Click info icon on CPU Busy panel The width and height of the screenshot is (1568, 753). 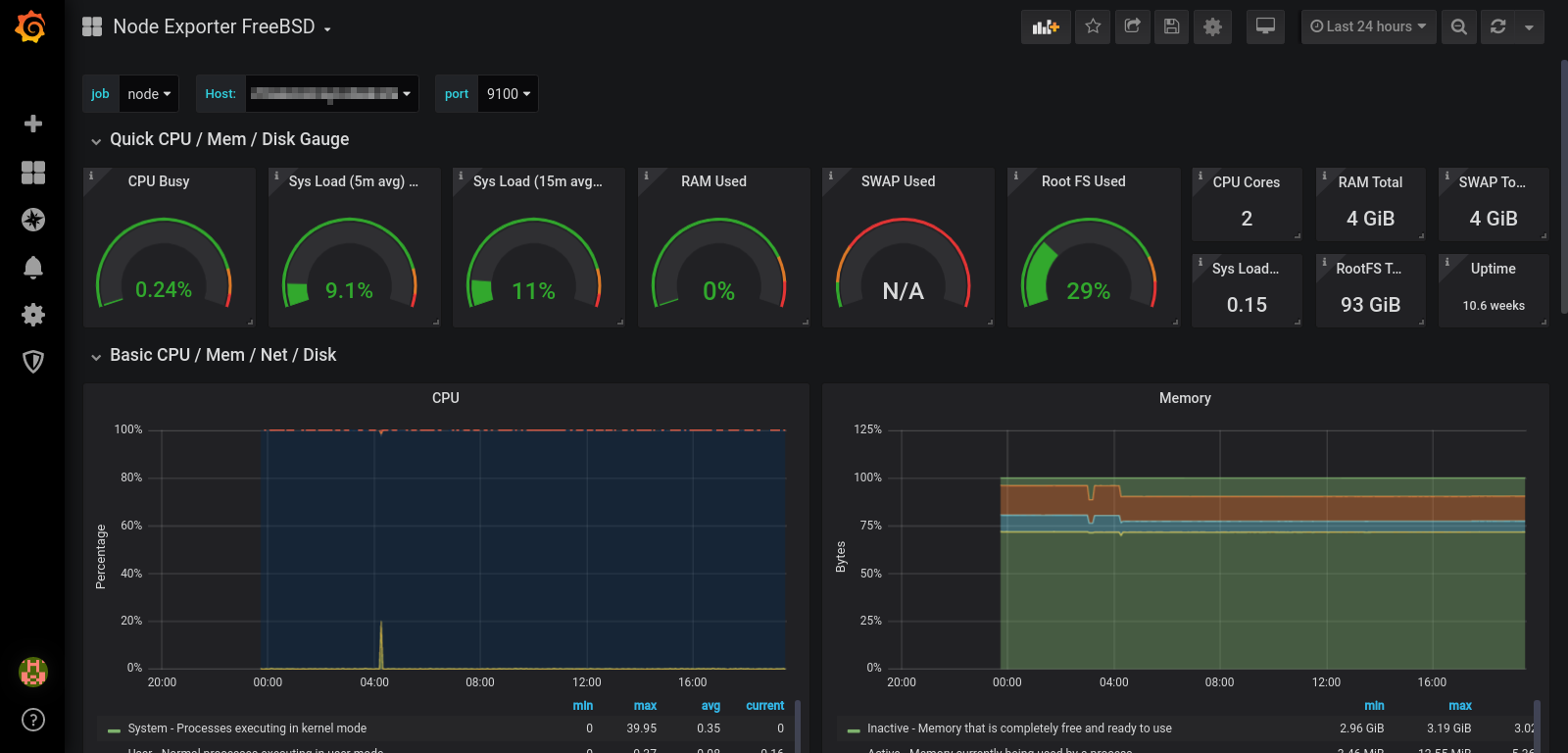click(91, 176)
